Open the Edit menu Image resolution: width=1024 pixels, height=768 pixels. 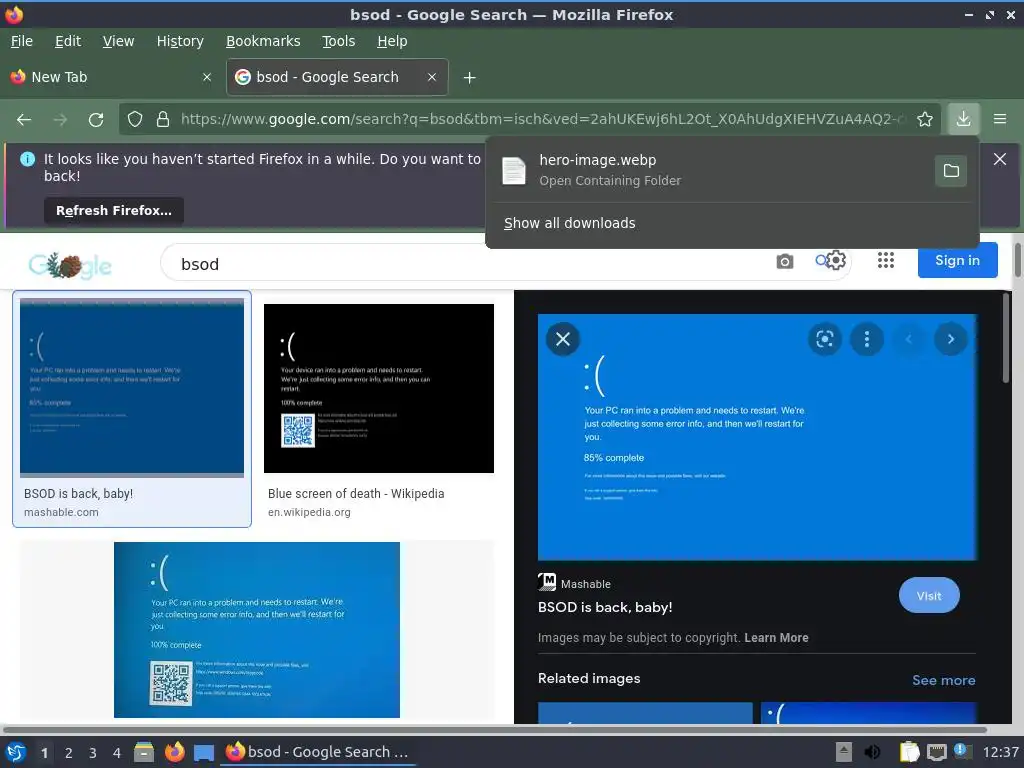coord(68,41)
